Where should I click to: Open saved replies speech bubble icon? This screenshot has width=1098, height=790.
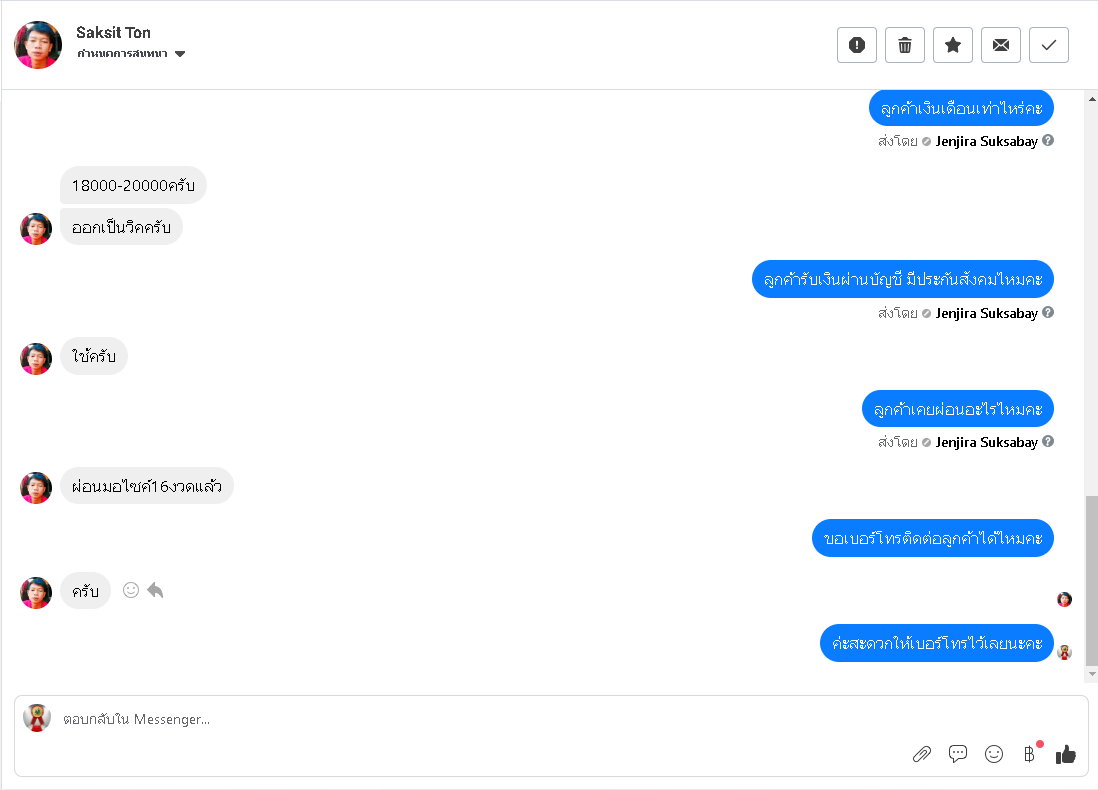coord(958,754)
